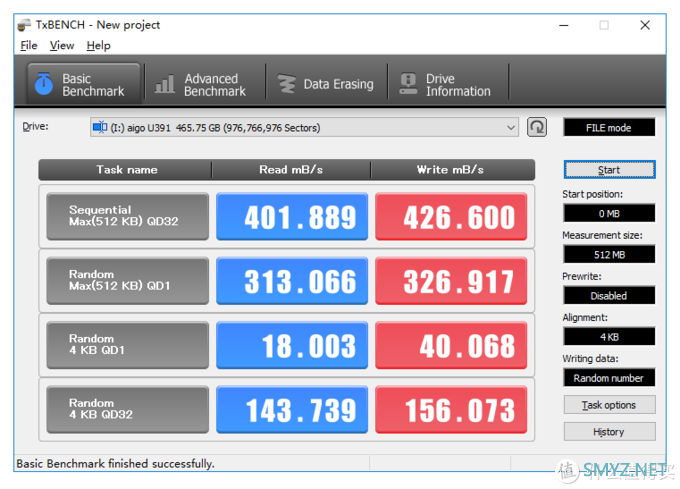Click Random 4 KB QD32 task button
This screenshot has height=489, width=680.
point(128,409)
